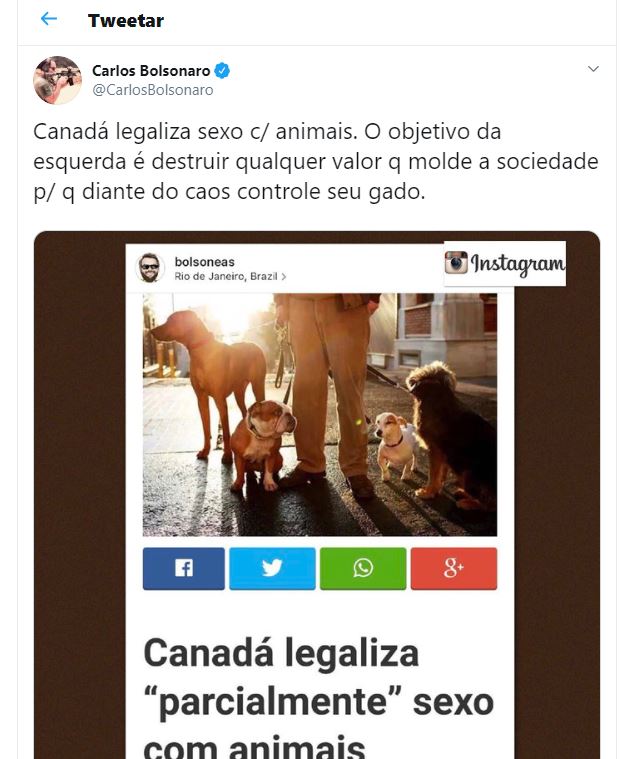Click the chevron next to Brazil location

pyautogui.click(x=284, y=276)
